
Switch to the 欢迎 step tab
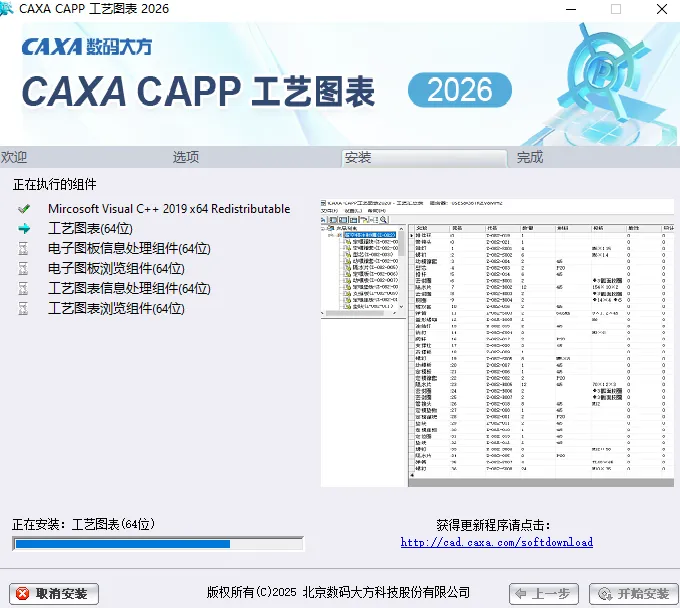pos(14,157)
